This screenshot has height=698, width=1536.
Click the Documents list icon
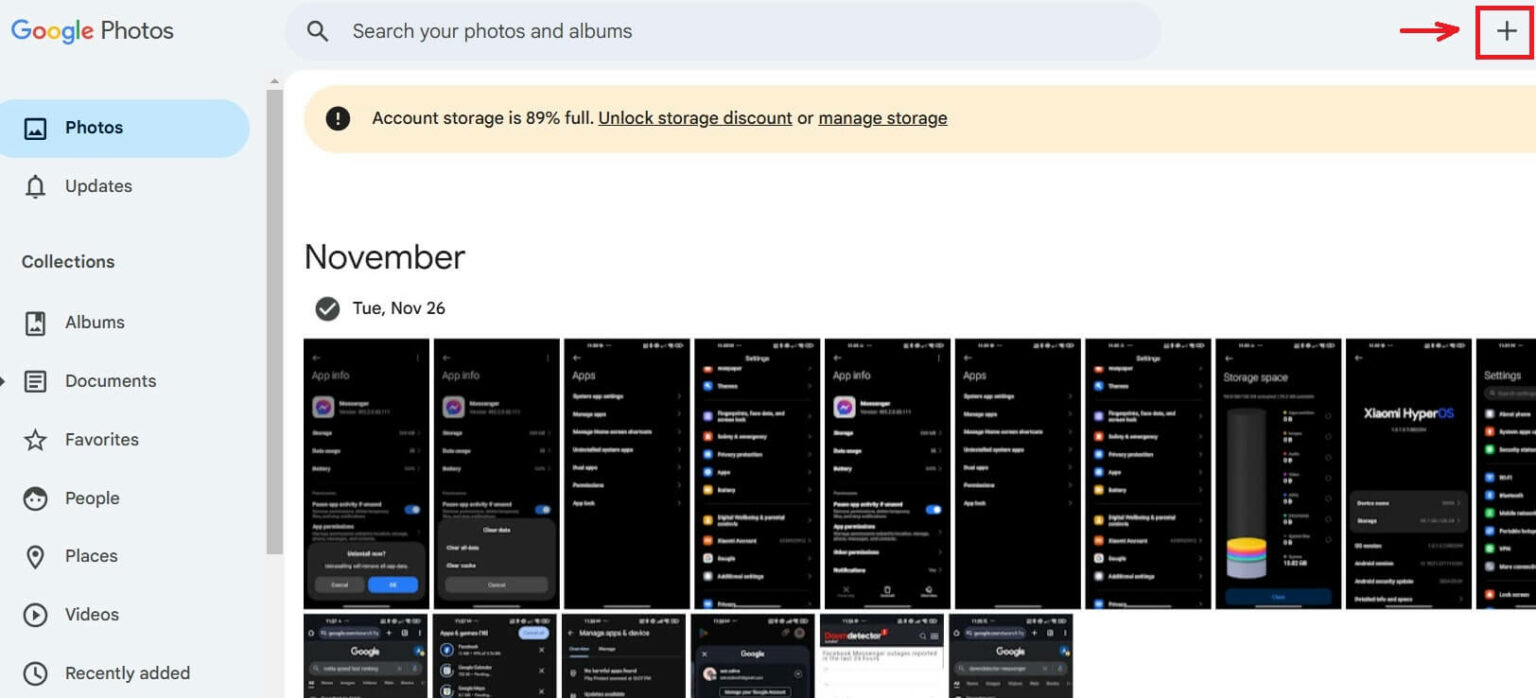pos(35,381)
